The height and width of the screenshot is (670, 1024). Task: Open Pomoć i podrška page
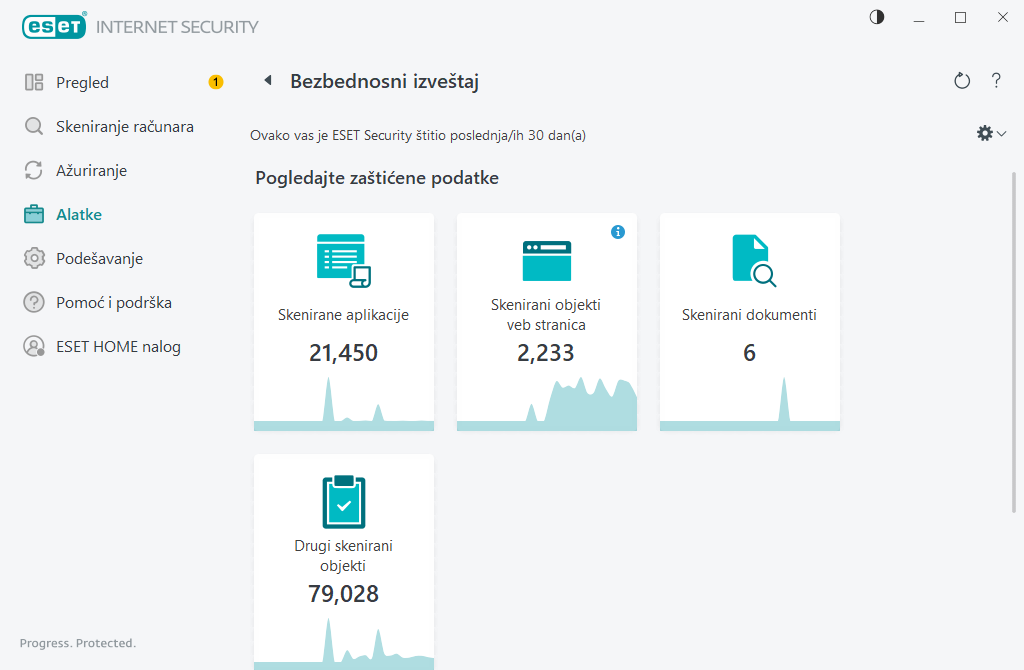(114, 302)
